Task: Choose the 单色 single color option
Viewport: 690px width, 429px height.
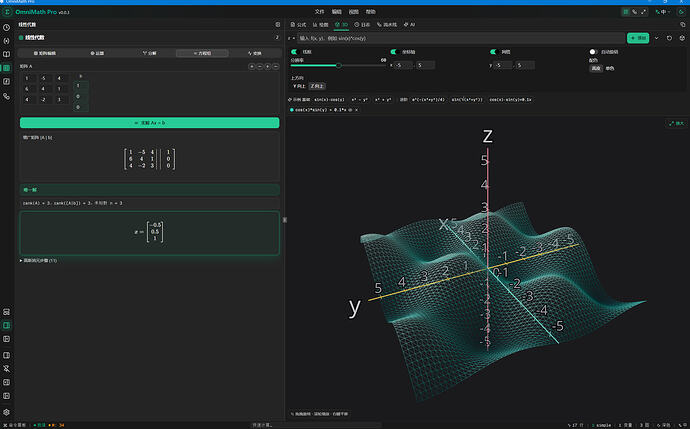Action: [609, 69]
